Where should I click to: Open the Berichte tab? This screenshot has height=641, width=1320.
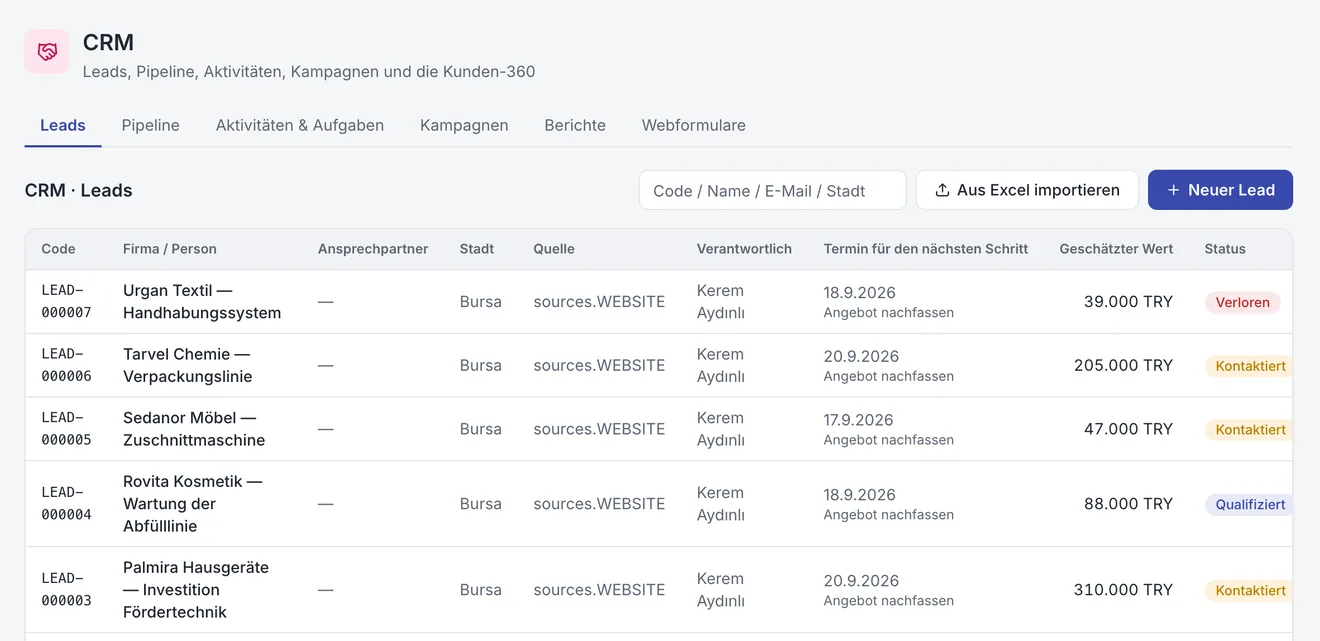[575, 125]
